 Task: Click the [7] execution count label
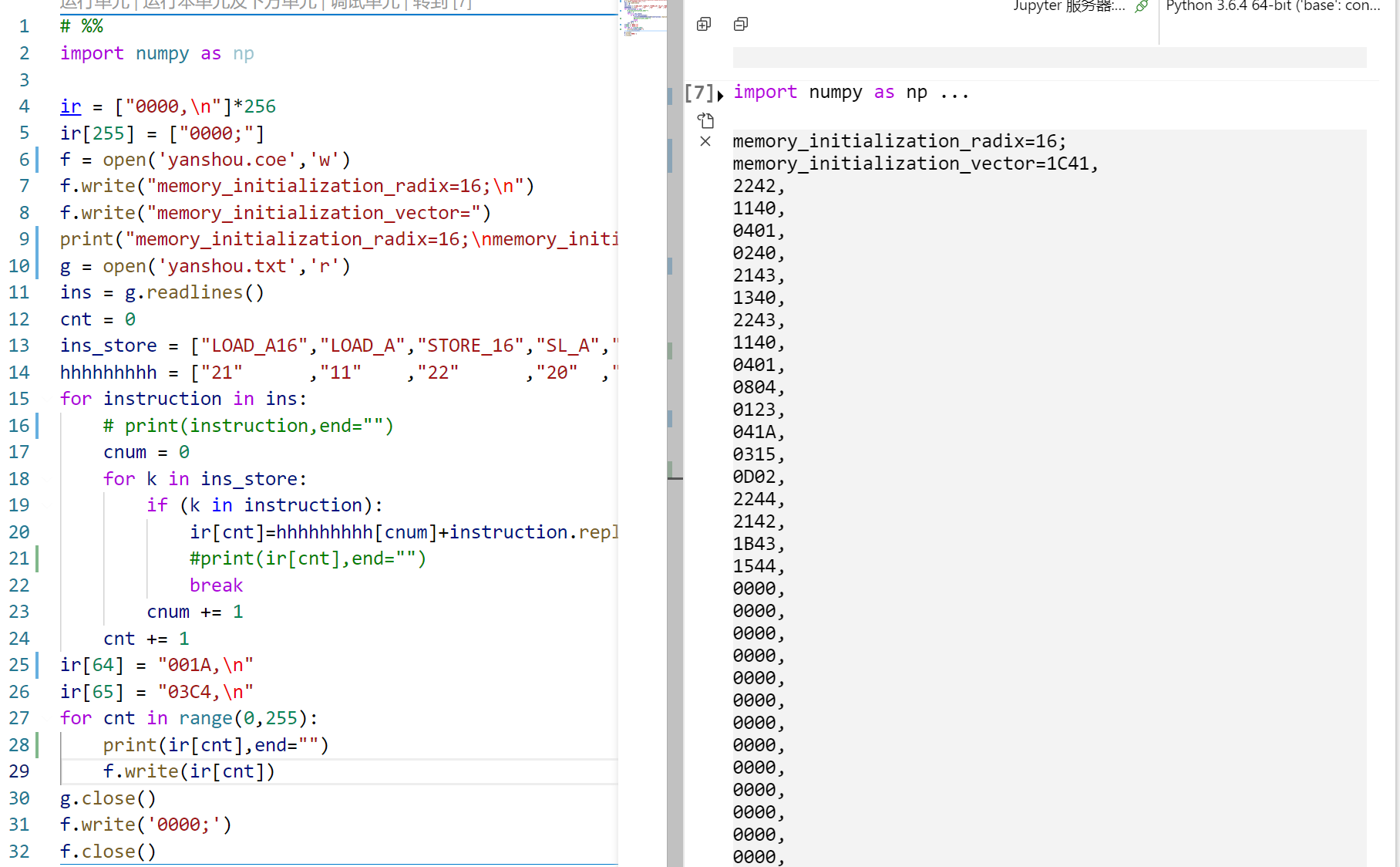pyautogui.click(x=698, y=93)
